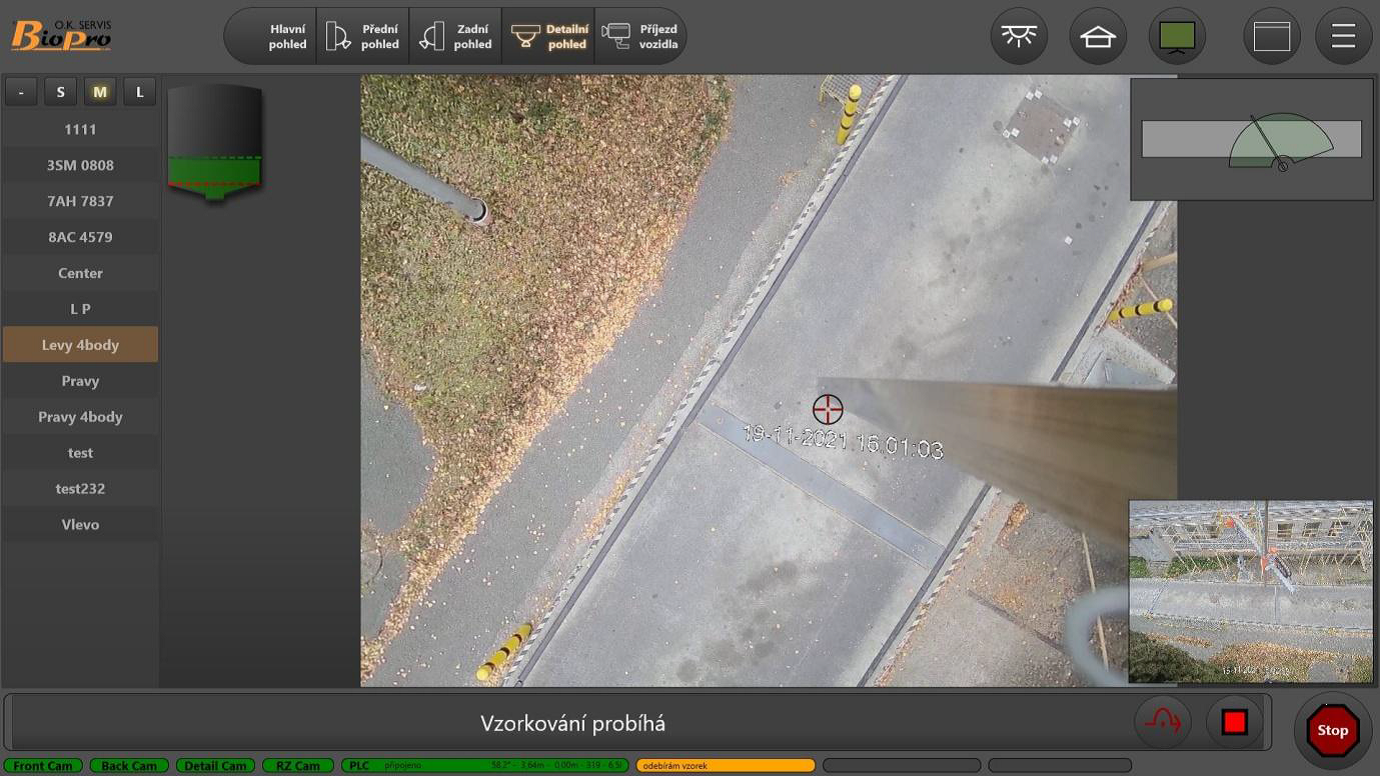
Task: Select size L option
Action: 140,92
